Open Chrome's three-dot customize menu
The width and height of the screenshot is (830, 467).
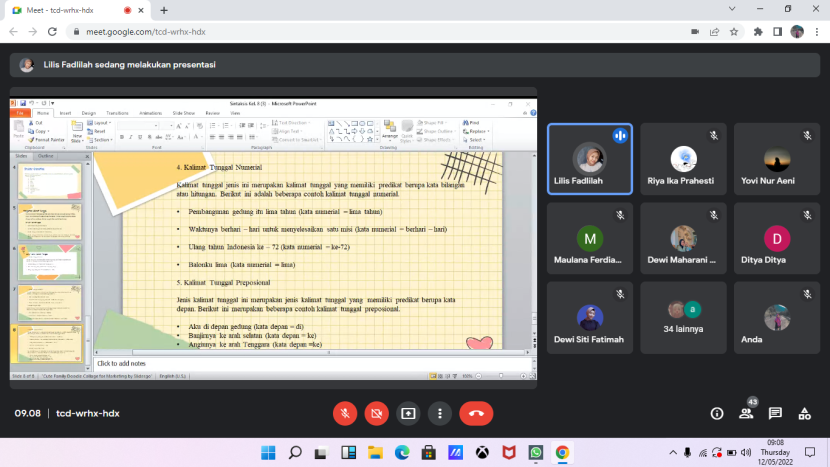point(815,31)
